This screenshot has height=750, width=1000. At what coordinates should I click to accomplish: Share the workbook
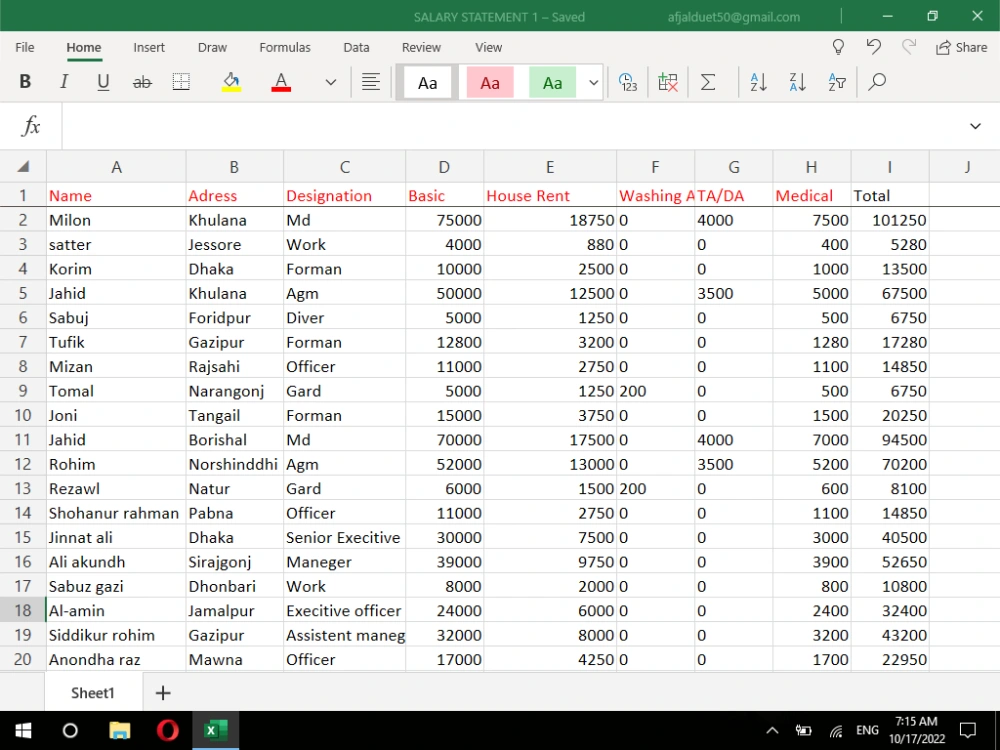pos(961,47)
